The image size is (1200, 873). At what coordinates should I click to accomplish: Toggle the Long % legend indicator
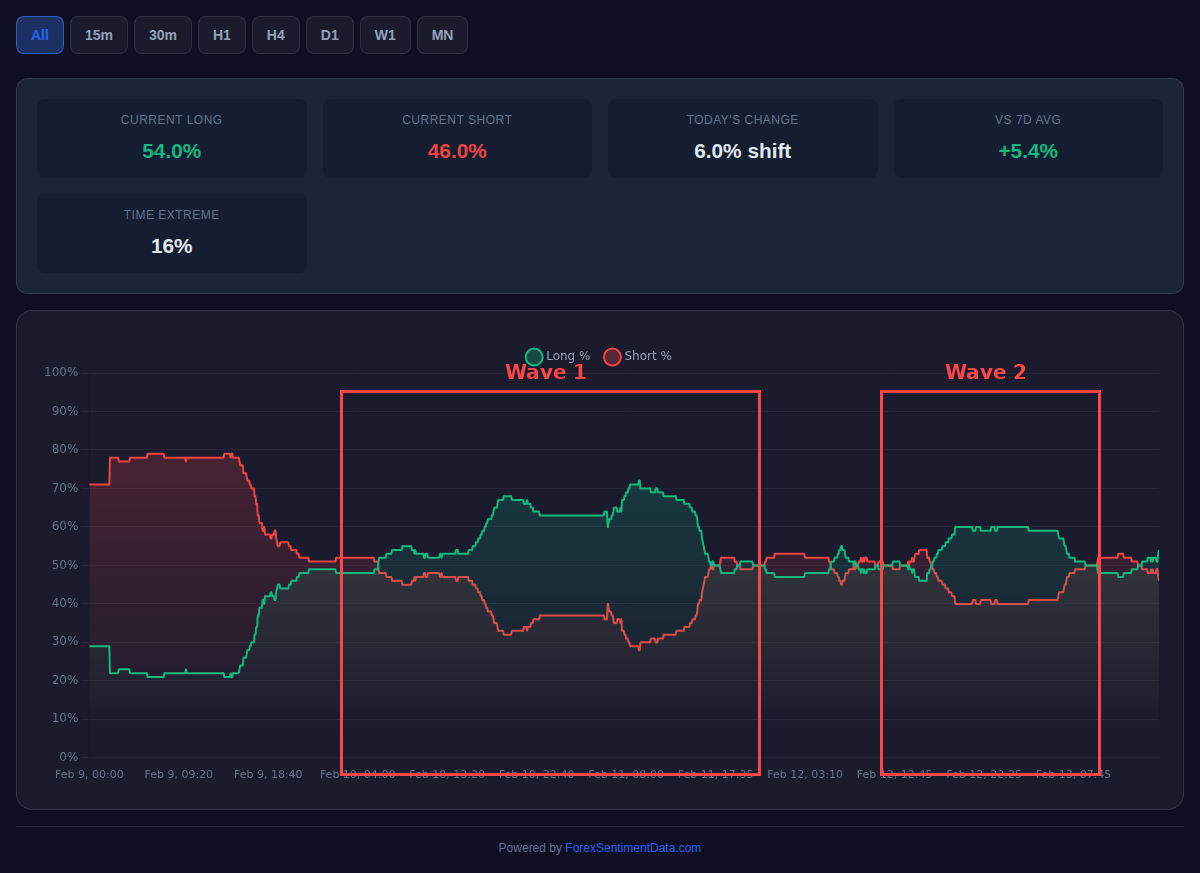click(x=555, y=356)
